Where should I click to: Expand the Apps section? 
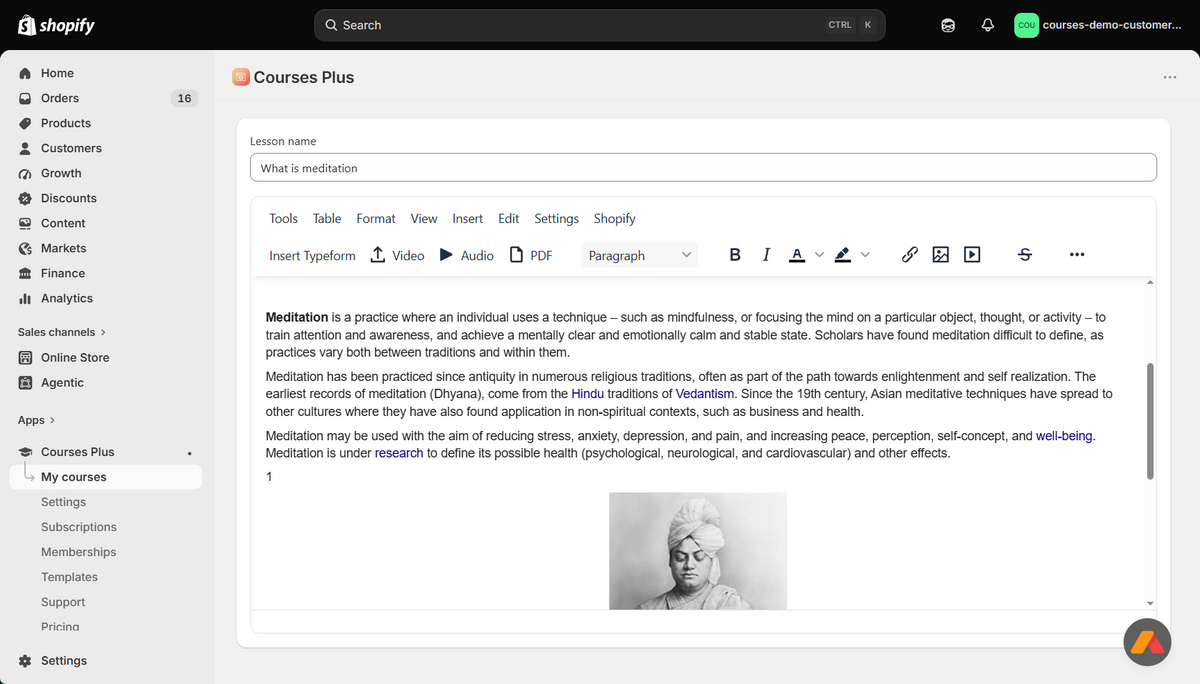pos(36,420)
